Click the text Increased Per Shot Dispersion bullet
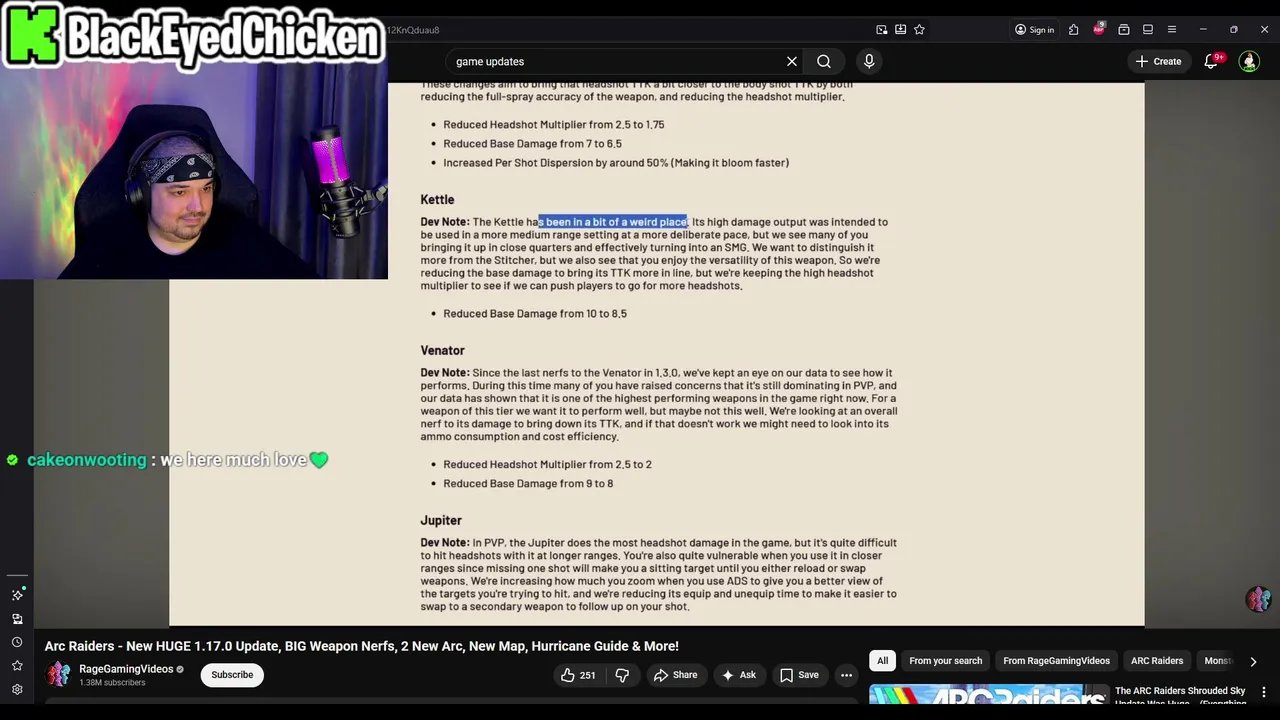This screenshot has height=720, width=1280. tap(616, 163)
